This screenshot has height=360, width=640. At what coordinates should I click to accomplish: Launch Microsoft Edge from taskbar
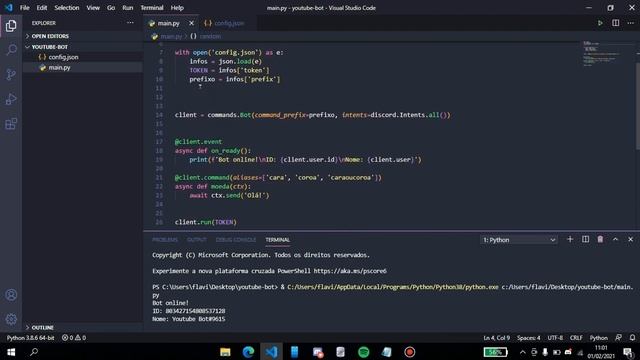248,352
